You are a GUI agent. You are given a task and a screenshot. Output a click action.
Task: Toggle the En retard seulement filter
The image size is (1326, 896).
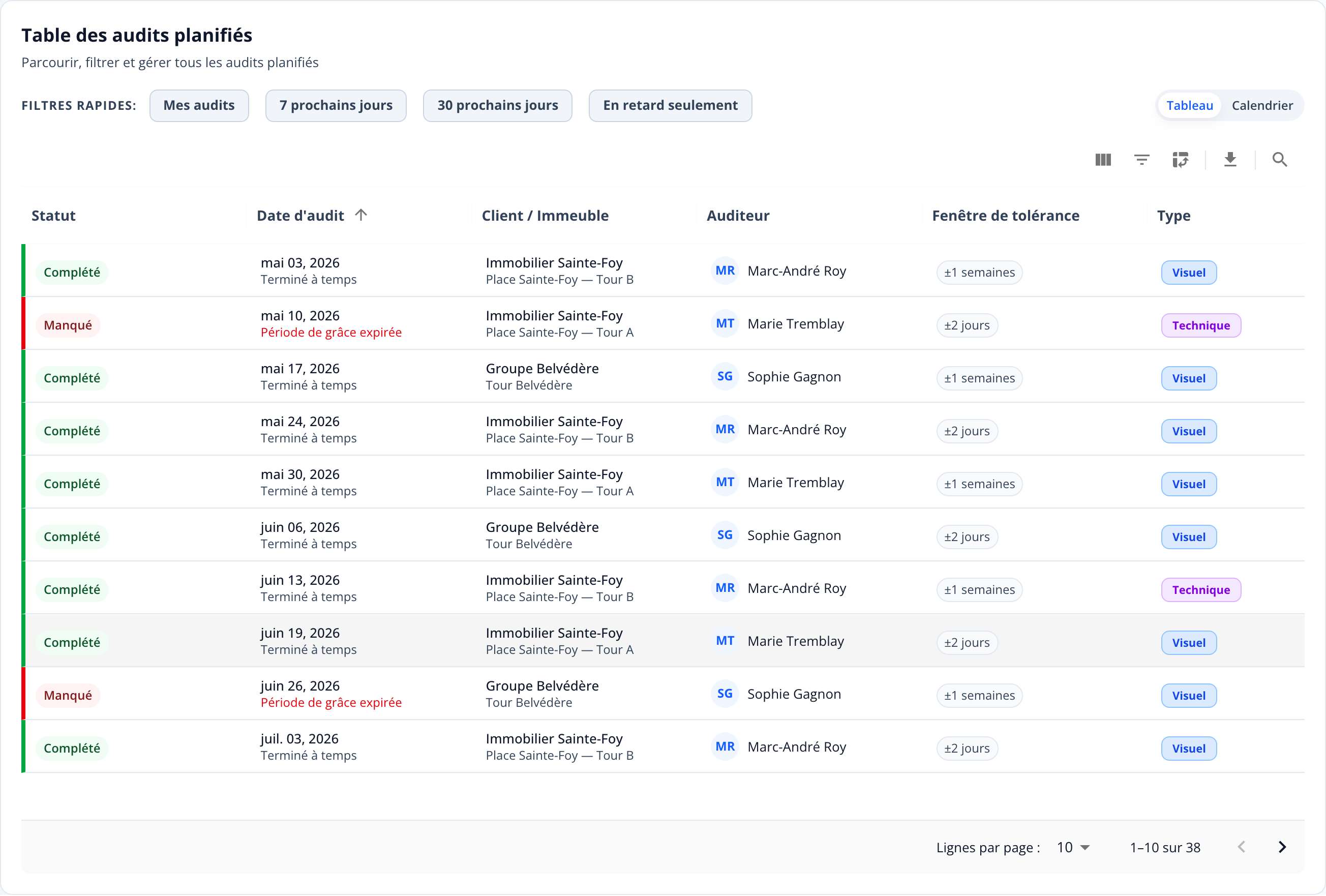coord(670,106)
